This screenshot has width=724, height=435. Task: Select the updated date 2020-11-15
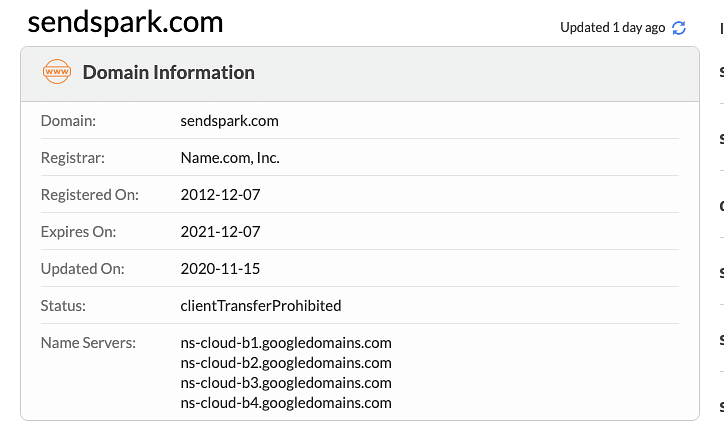(220, 269)
